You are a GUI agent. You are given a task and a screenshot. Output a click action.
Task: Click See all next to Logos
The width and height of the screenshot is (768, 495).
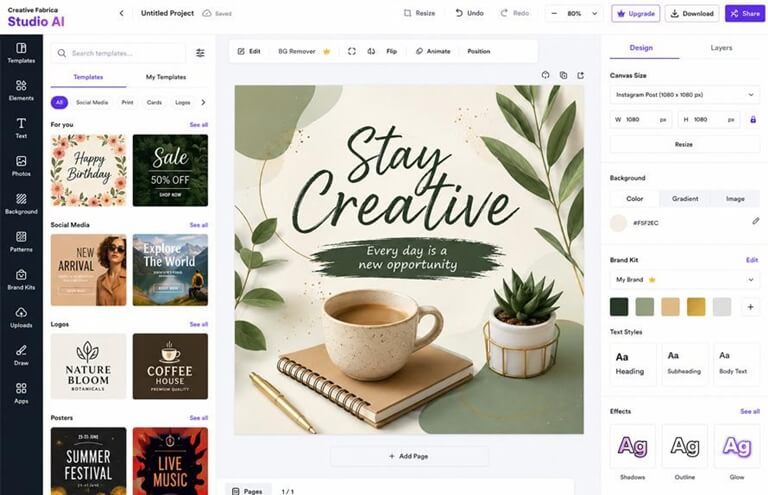click(x=198, y=324)
